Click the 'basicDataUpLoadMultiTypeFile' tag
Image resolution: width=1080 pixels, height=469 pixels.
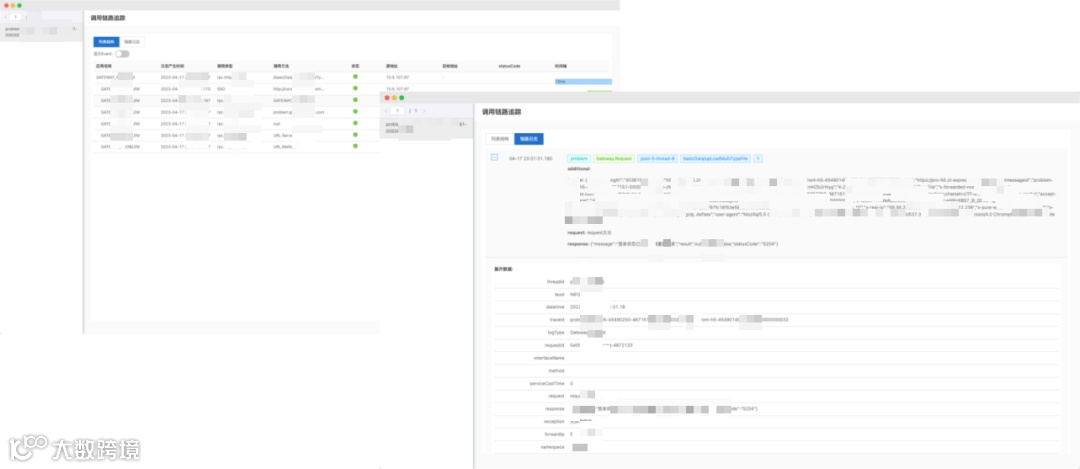point(715,158)
